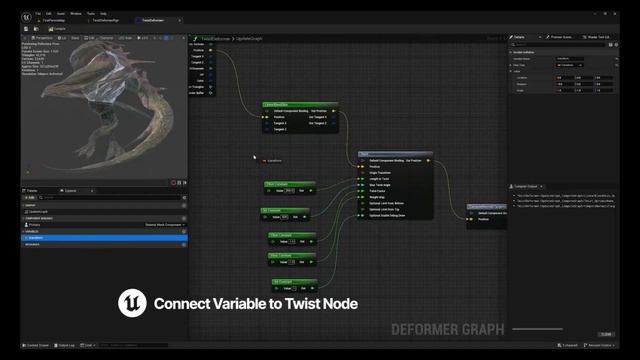Open the playback speed x1.0 menu

[x=143, y=38]
